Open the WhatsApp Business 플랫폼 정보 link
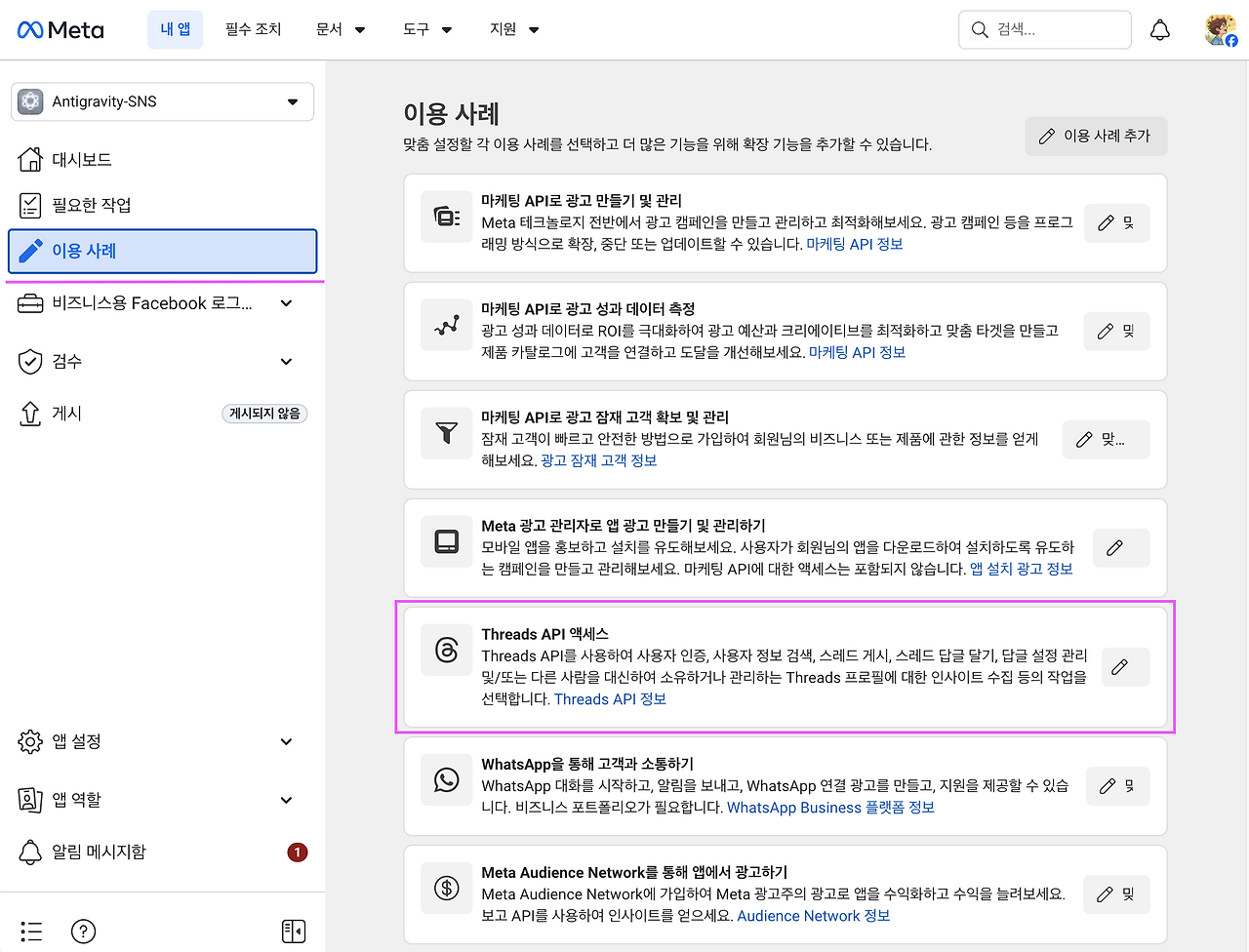 (x=831, y=808)
